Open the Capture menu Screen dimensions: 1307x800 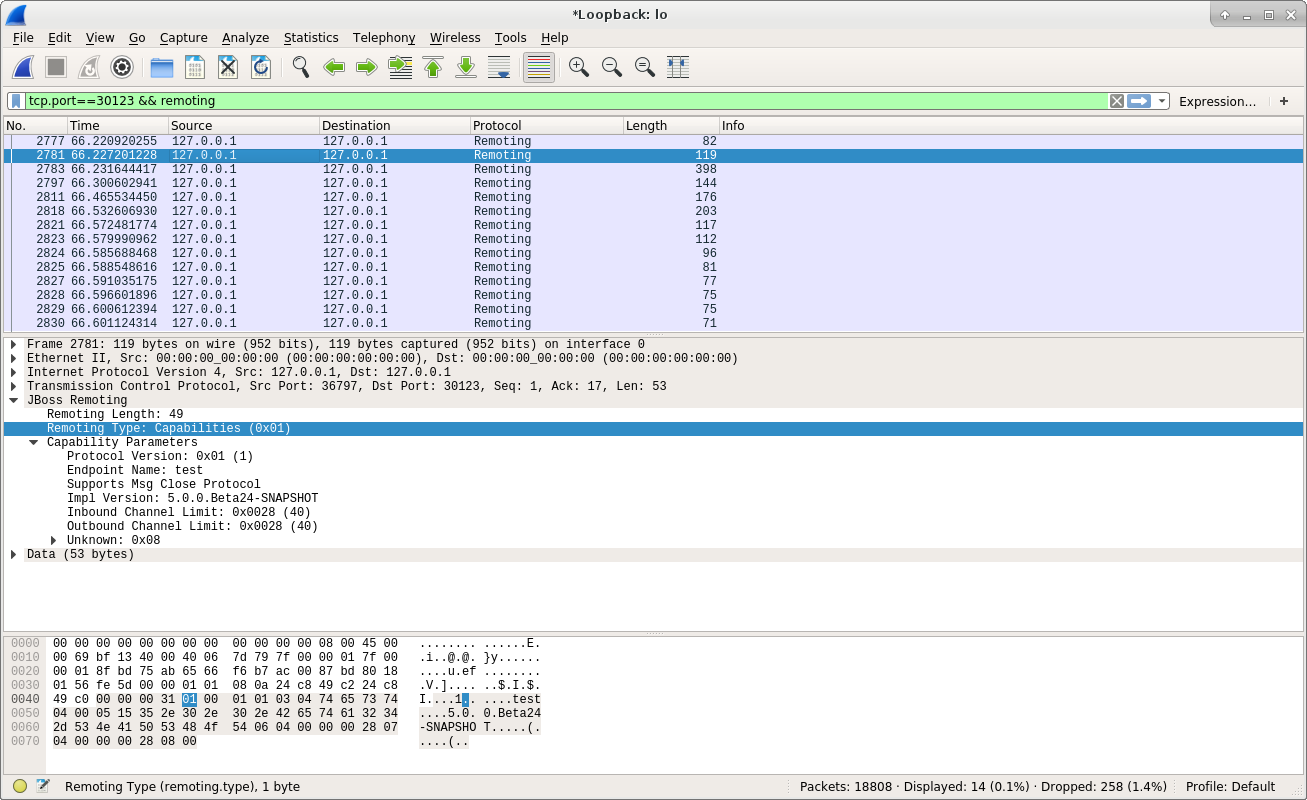click(183, 37)
